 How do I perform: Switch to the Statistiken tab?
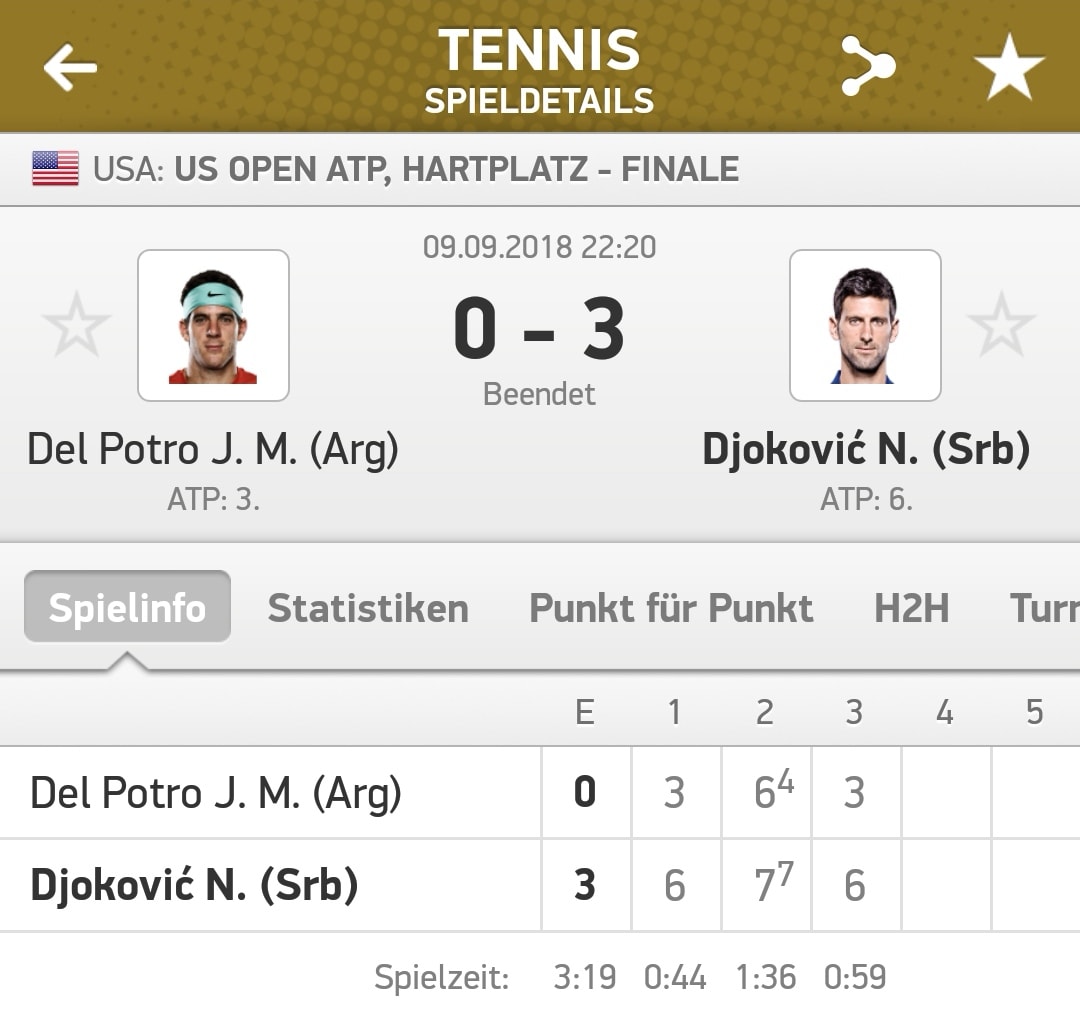[x=368, y=608]
